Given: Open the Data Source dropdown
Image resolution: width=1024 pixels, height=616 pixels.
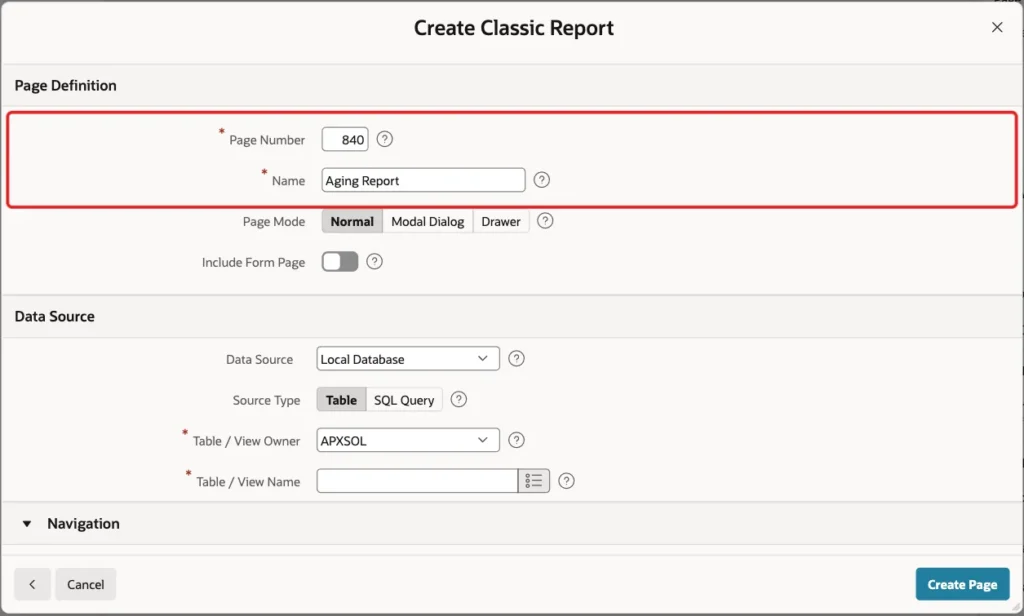Looking at the screenshot, I should click(x=408, y=359).
